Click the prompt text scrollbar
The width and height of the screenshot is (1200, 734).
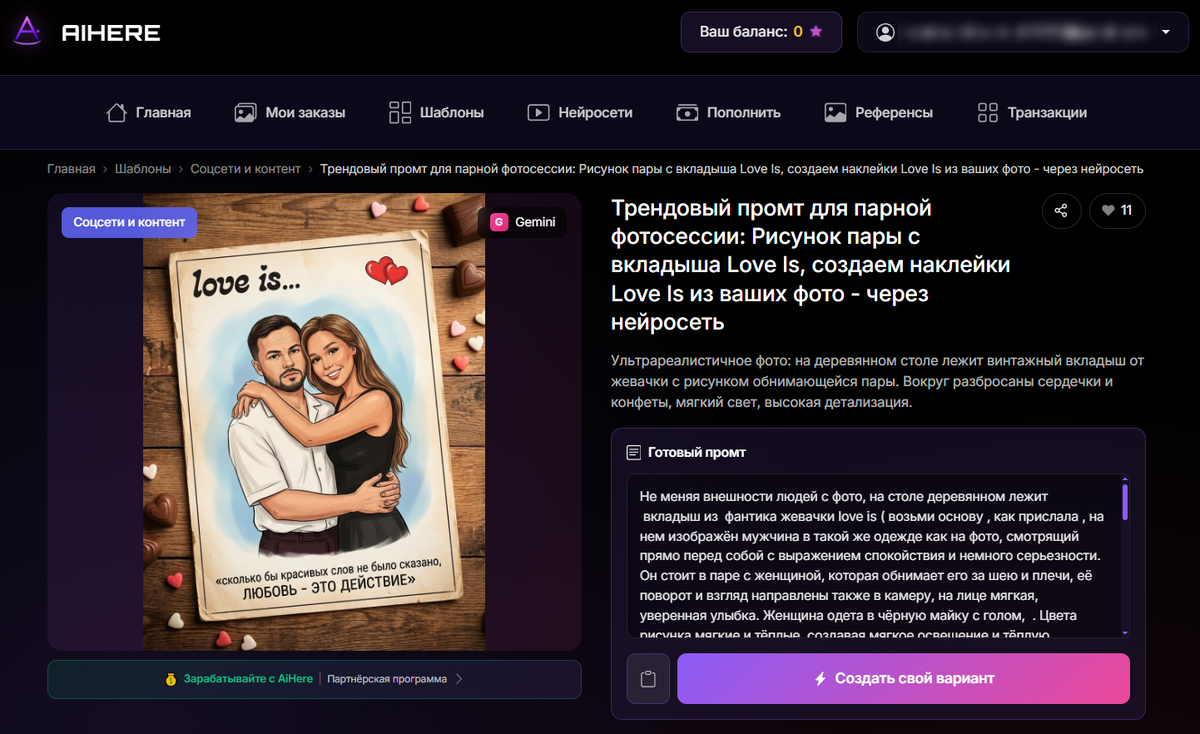pos(1125,501)
